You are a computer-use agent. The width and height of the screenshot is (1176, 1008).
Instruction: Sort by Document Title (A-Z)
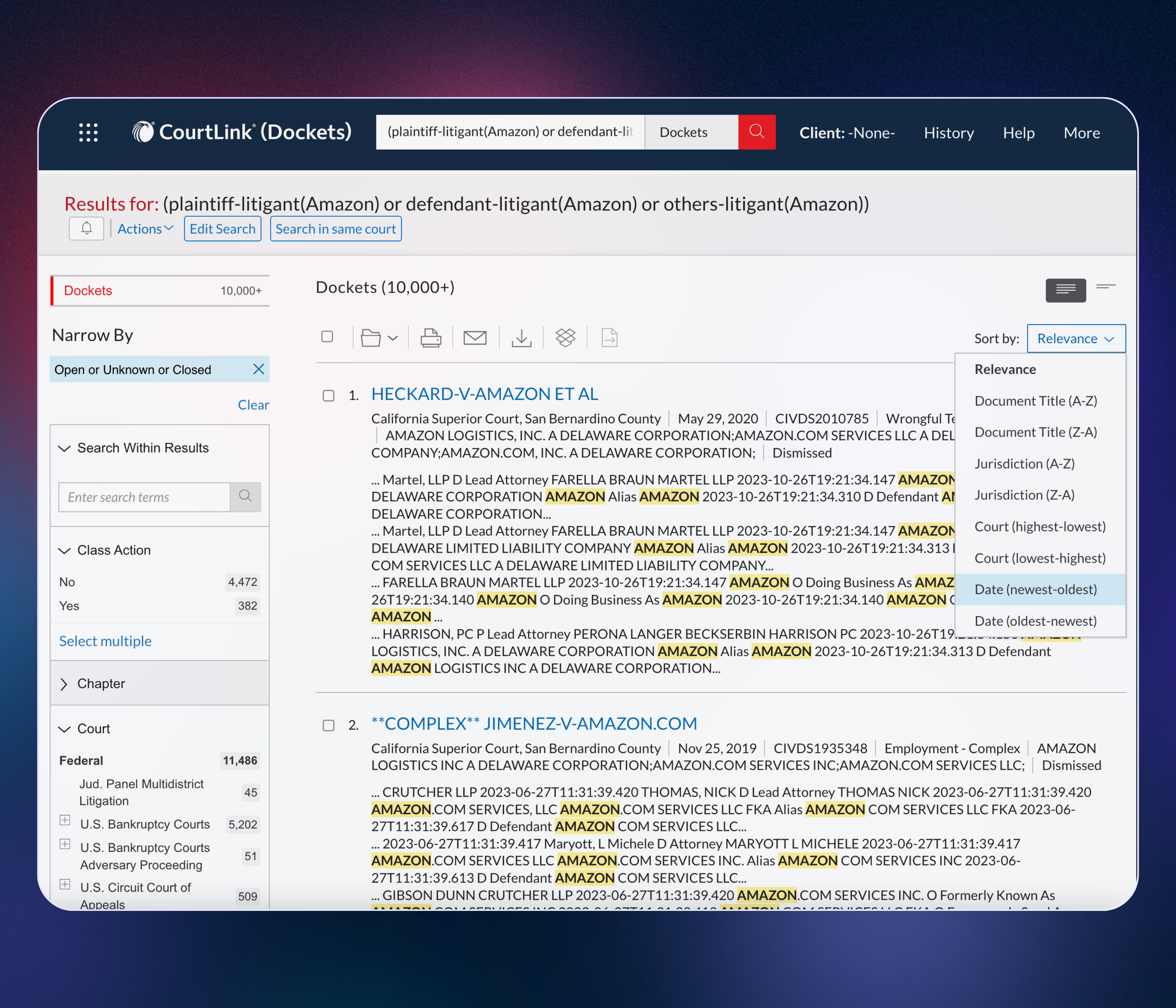coord(1040,401)
